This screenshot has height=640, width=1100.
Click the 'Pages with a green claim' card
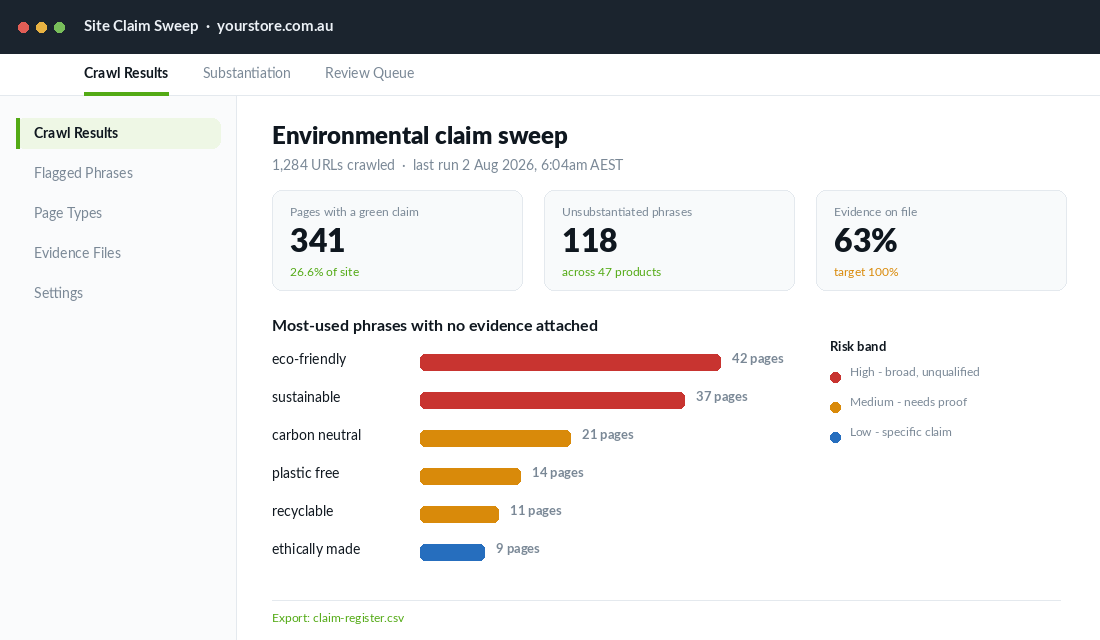pyautogui.click(x=397, y=241)
